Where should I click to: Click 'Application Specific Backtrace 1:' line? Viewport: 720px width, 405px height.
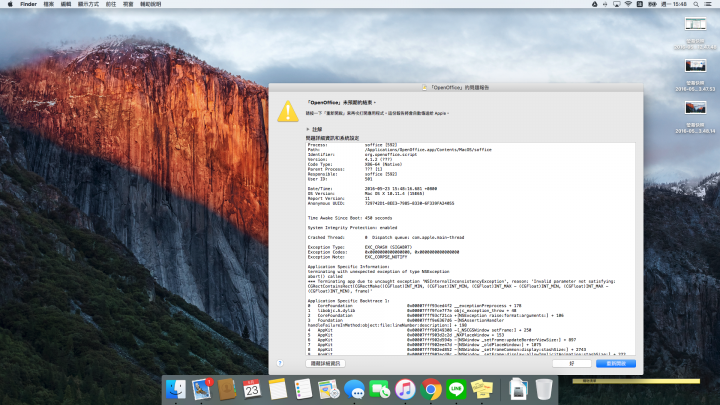(x=349, y=301)
